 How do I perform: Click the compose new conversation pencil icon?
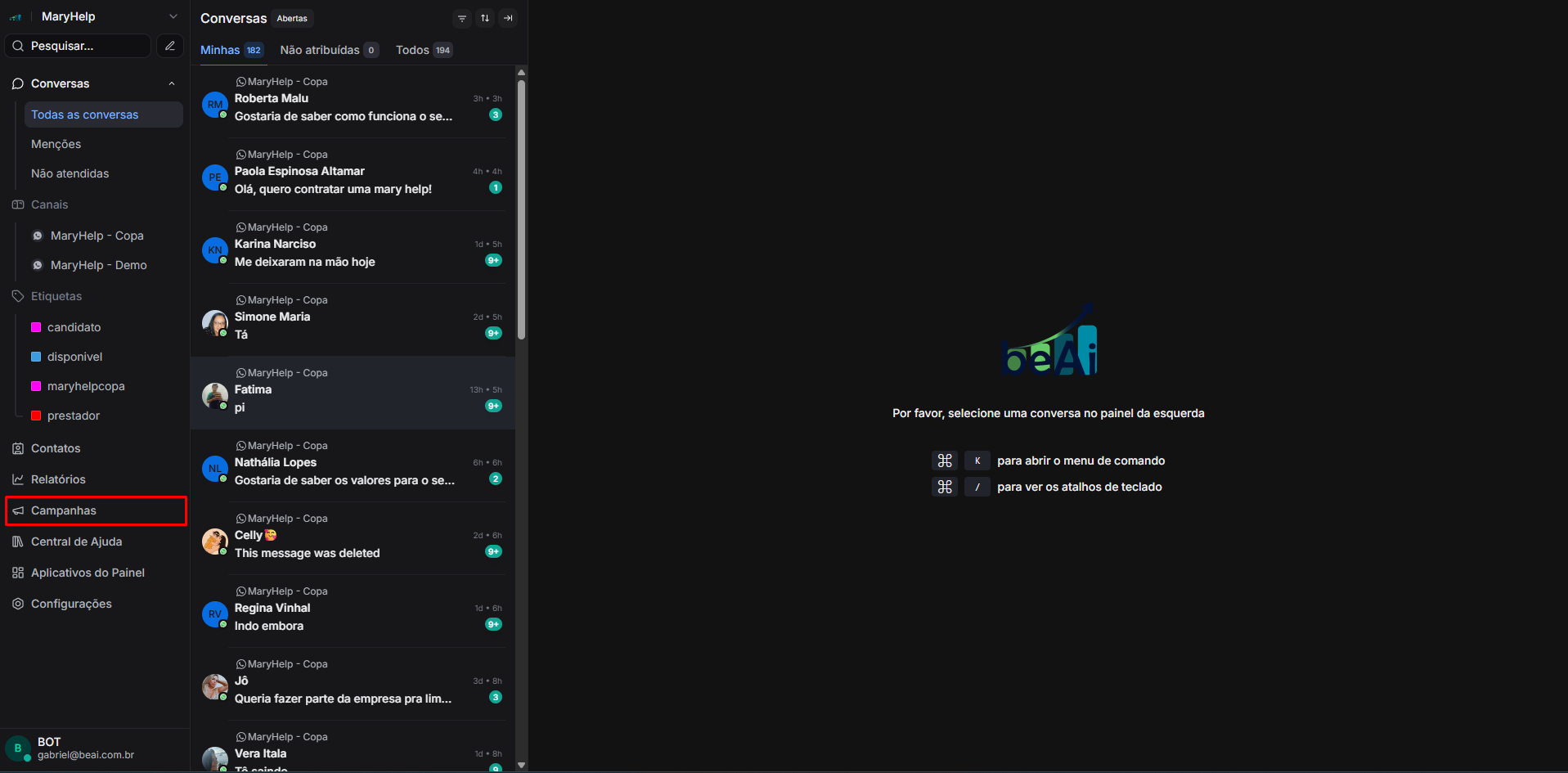point(170,46)
